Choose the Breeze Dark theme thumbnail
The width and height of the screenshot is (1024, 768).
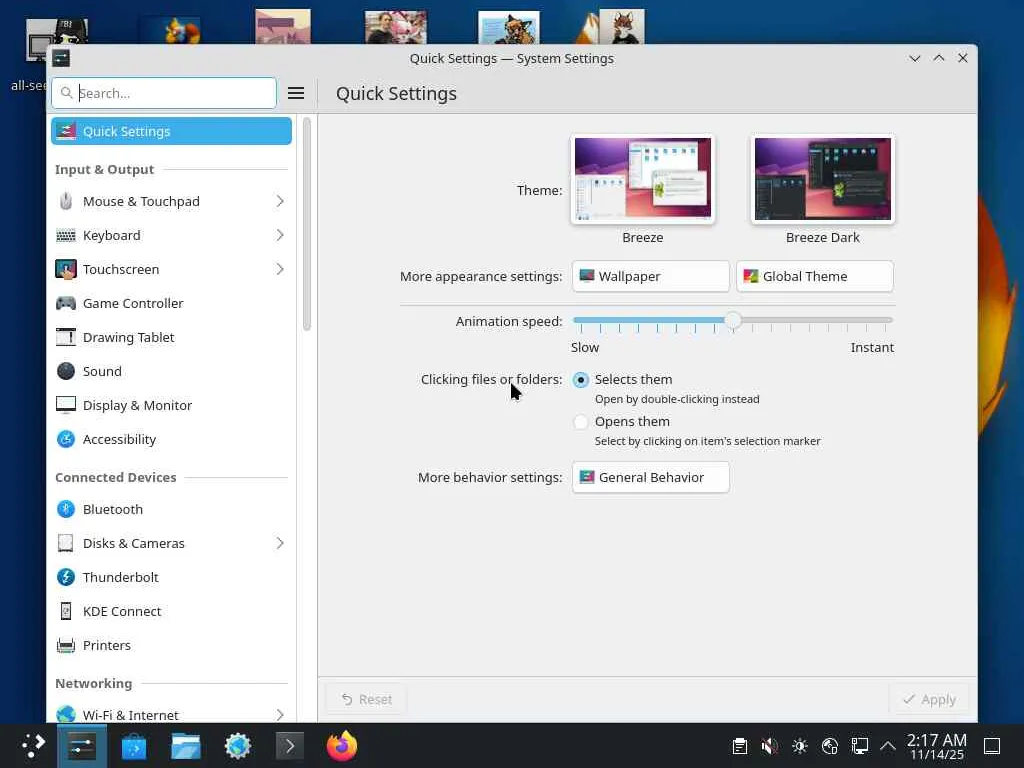click(823, 179)
